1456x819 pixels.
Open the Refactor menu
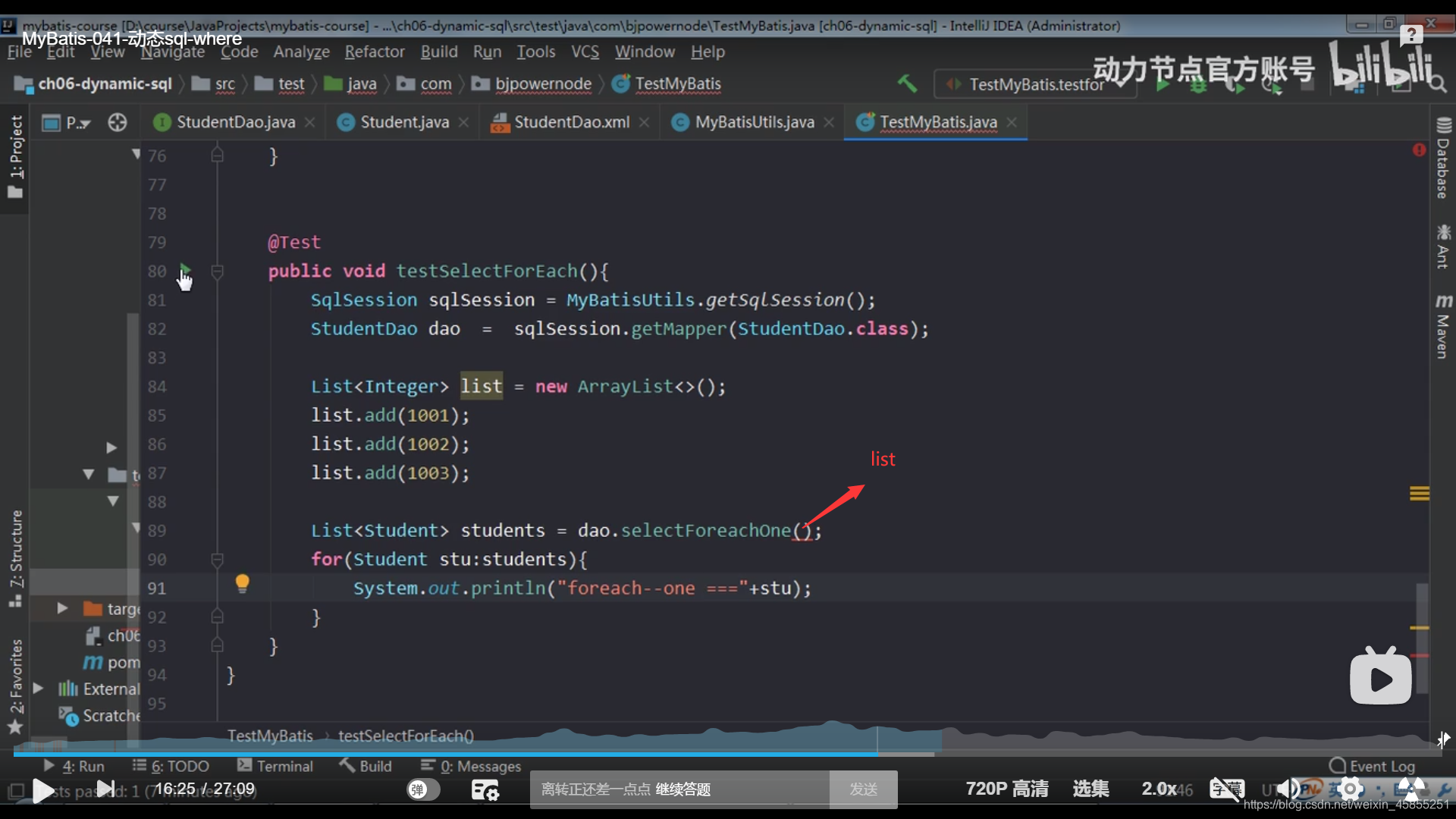tap(375, 52)
